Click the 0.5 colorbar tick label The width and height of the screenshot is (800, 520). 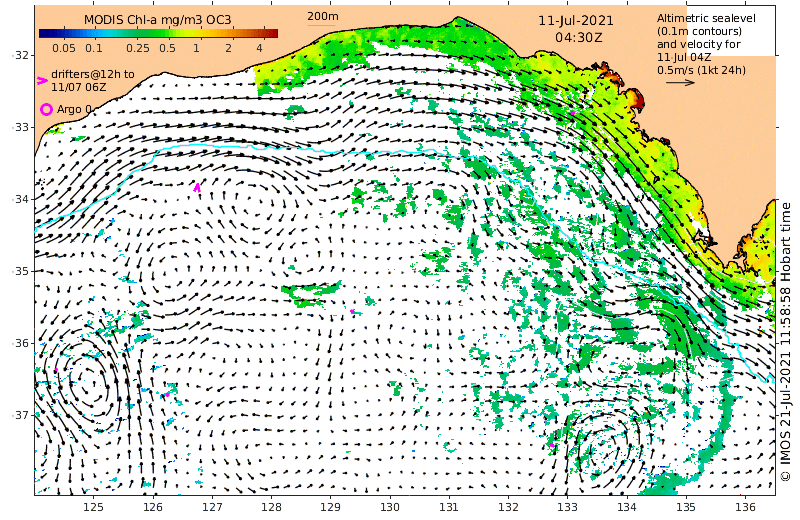click(167, 48)
